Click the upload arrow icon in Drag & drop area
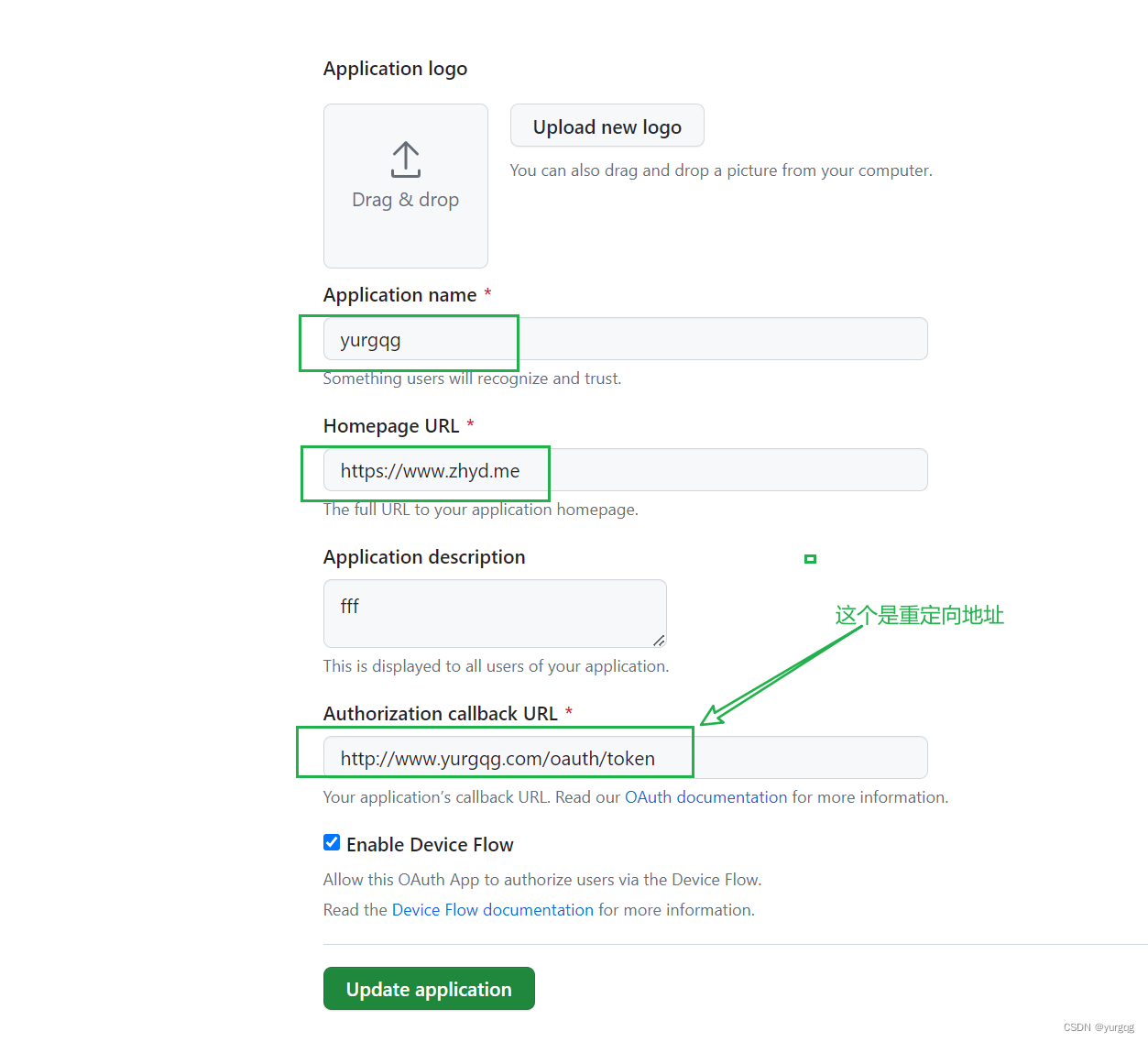Screen dimensions: 1148x1042 point(405,159)
